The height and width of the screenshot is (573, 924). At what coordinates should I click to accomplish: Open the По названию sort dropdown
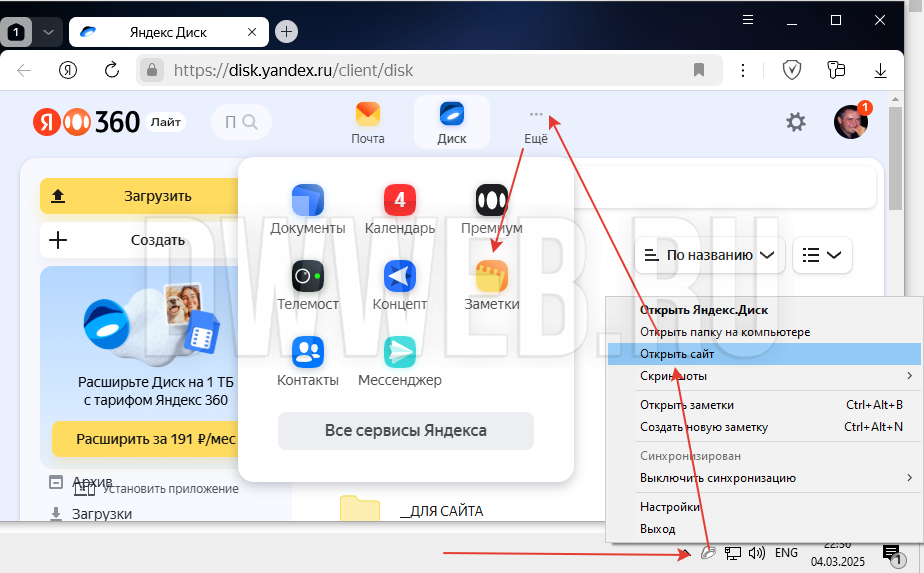pyautogui.click(x=710, y=255)
